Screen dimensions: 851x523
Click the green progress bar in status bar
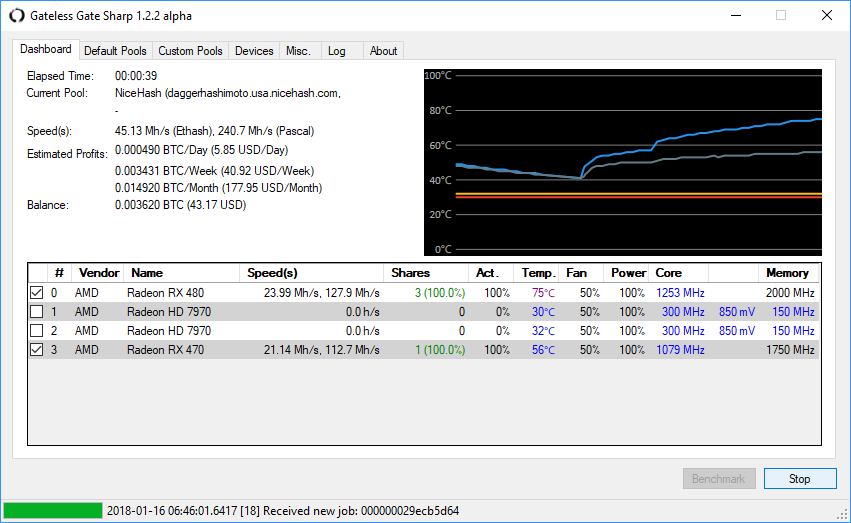tap(53, 511)
